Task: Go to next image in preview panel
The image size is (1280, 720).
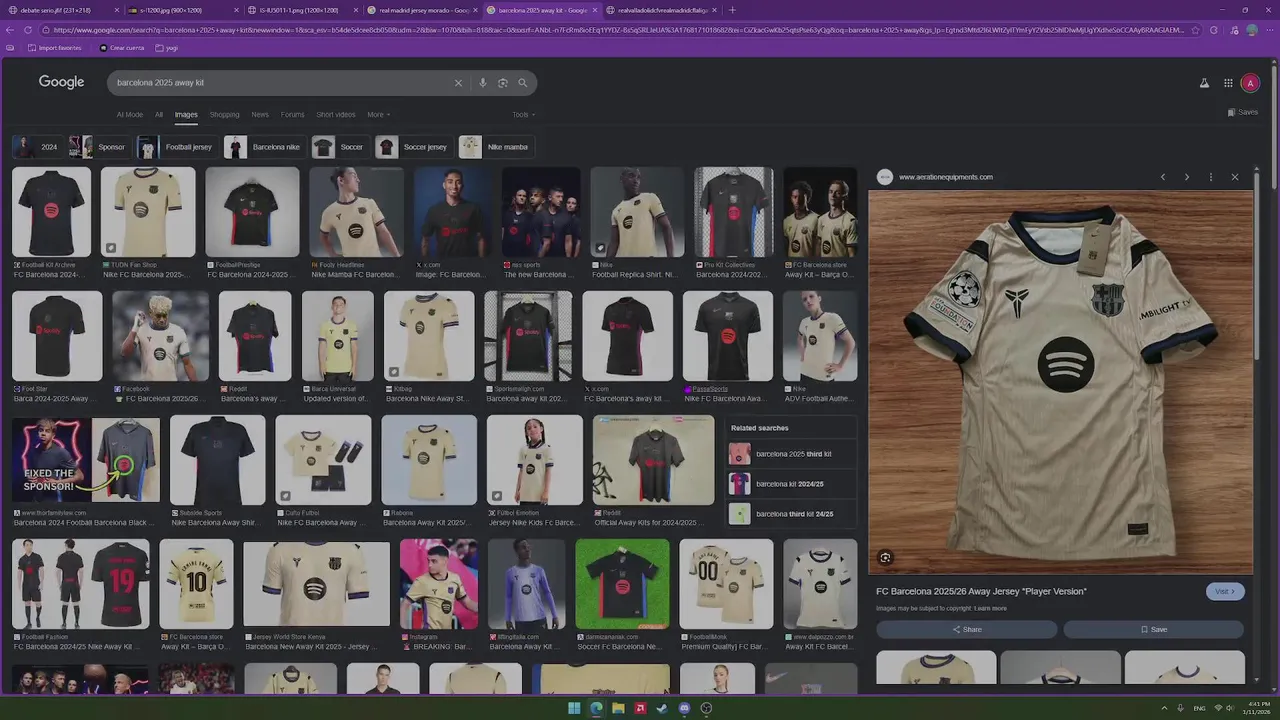Action: (x=1186, y=177)
